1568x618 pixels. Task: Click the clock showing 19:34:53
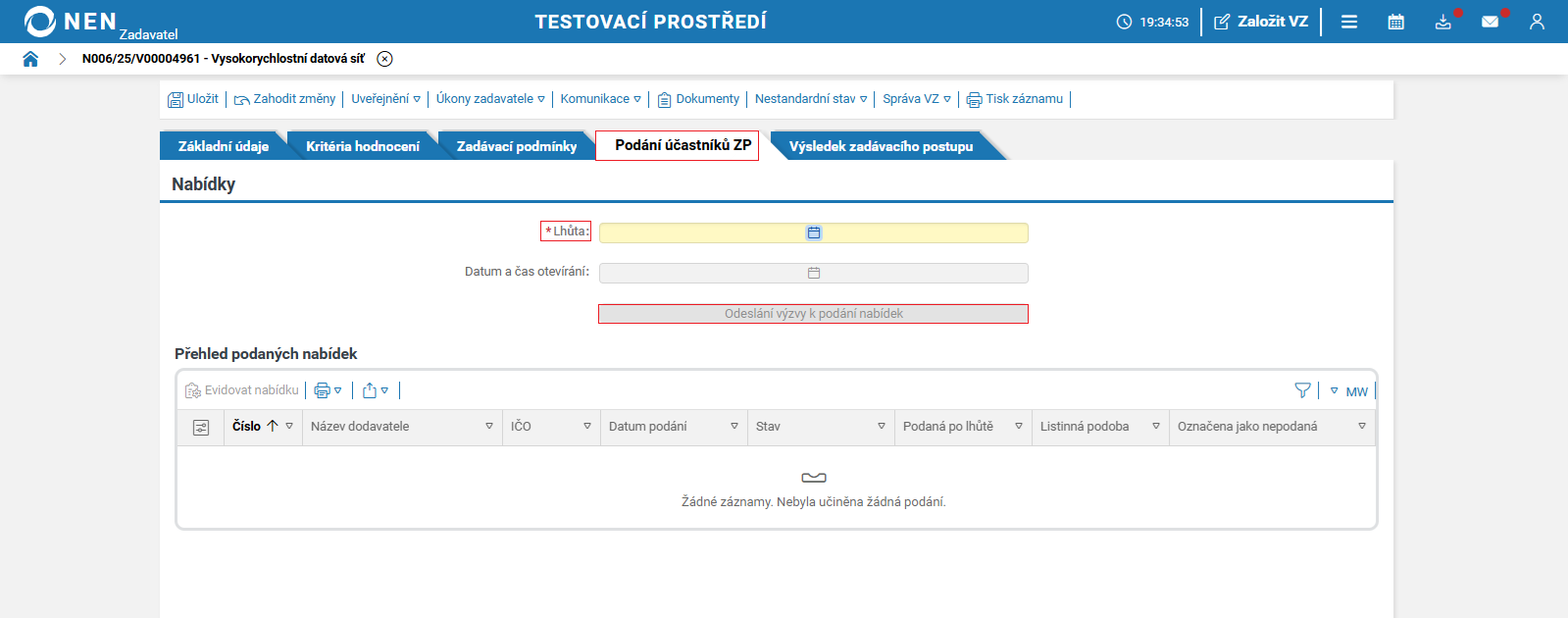coord(1152,22)
